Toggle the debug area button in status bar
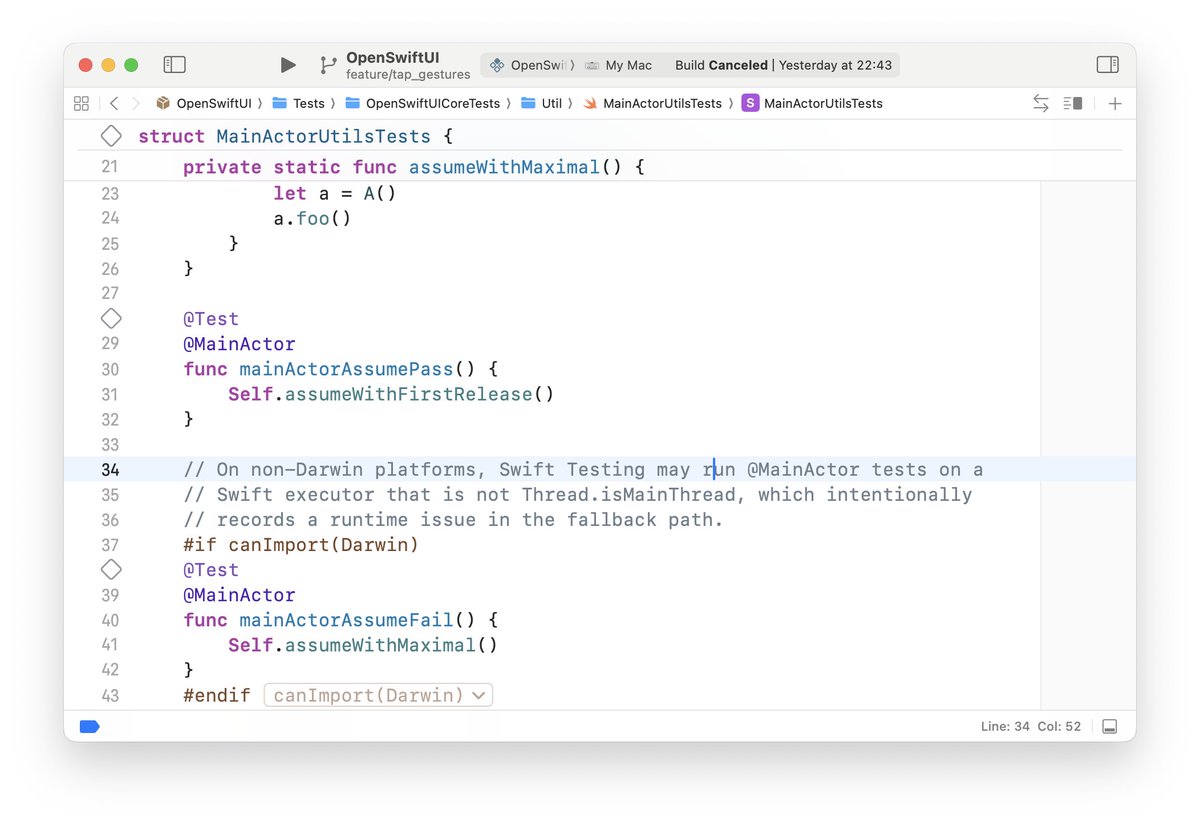1200x826 pixels. coord(1109,727)
